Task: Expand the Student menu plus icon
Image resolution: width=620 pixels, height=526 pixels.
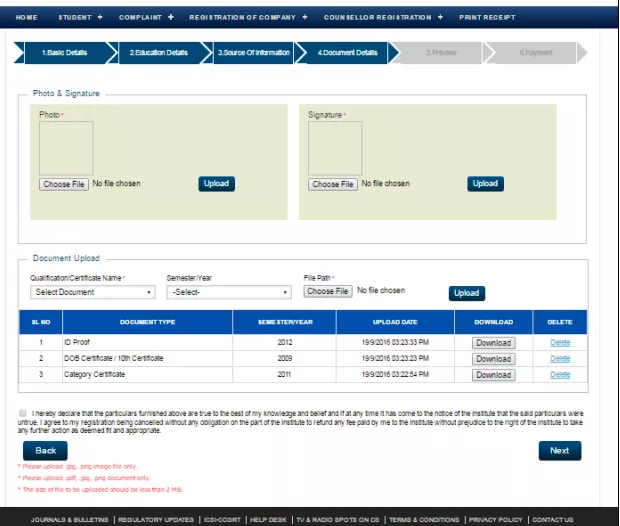Action: click(102, 18)
